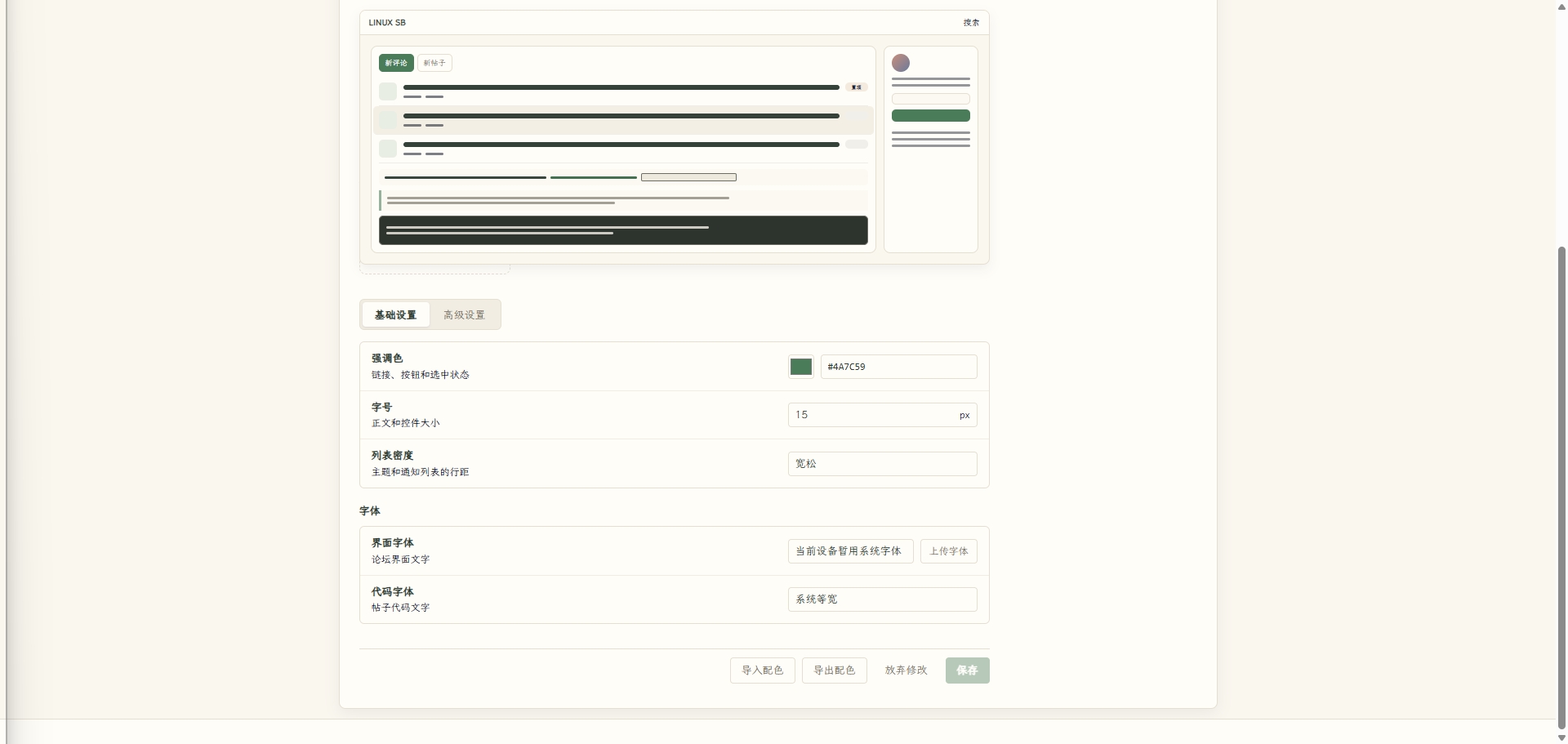Screen dimensions: 1568x744
Task: Click the #4A7C59 hex color field
Action: (x=898, y=367)
